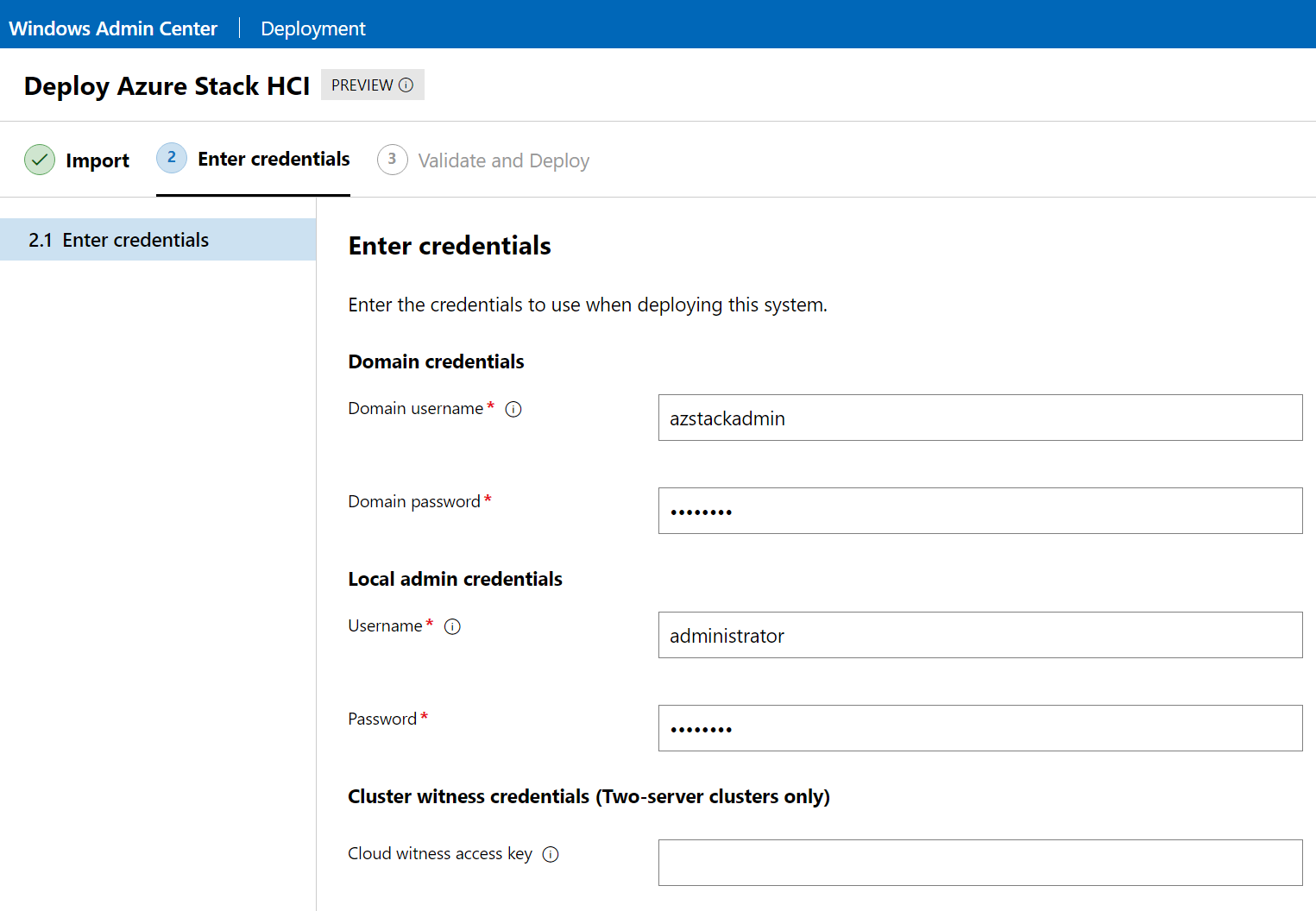
Task: Click Deployment in the top header
Action: pos(313,28)
